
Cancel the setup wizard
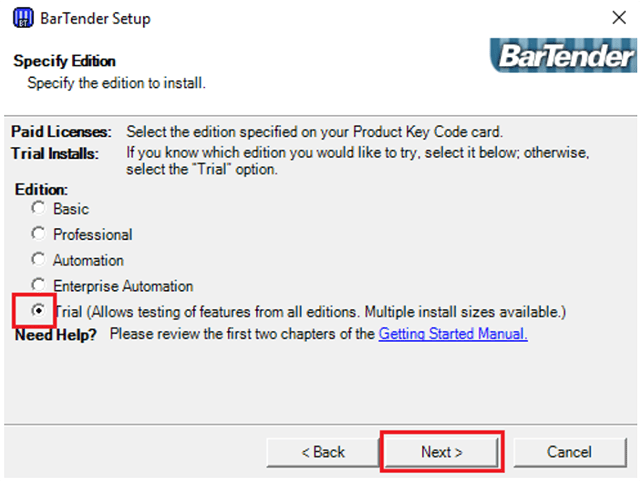(x=569, y=452)
